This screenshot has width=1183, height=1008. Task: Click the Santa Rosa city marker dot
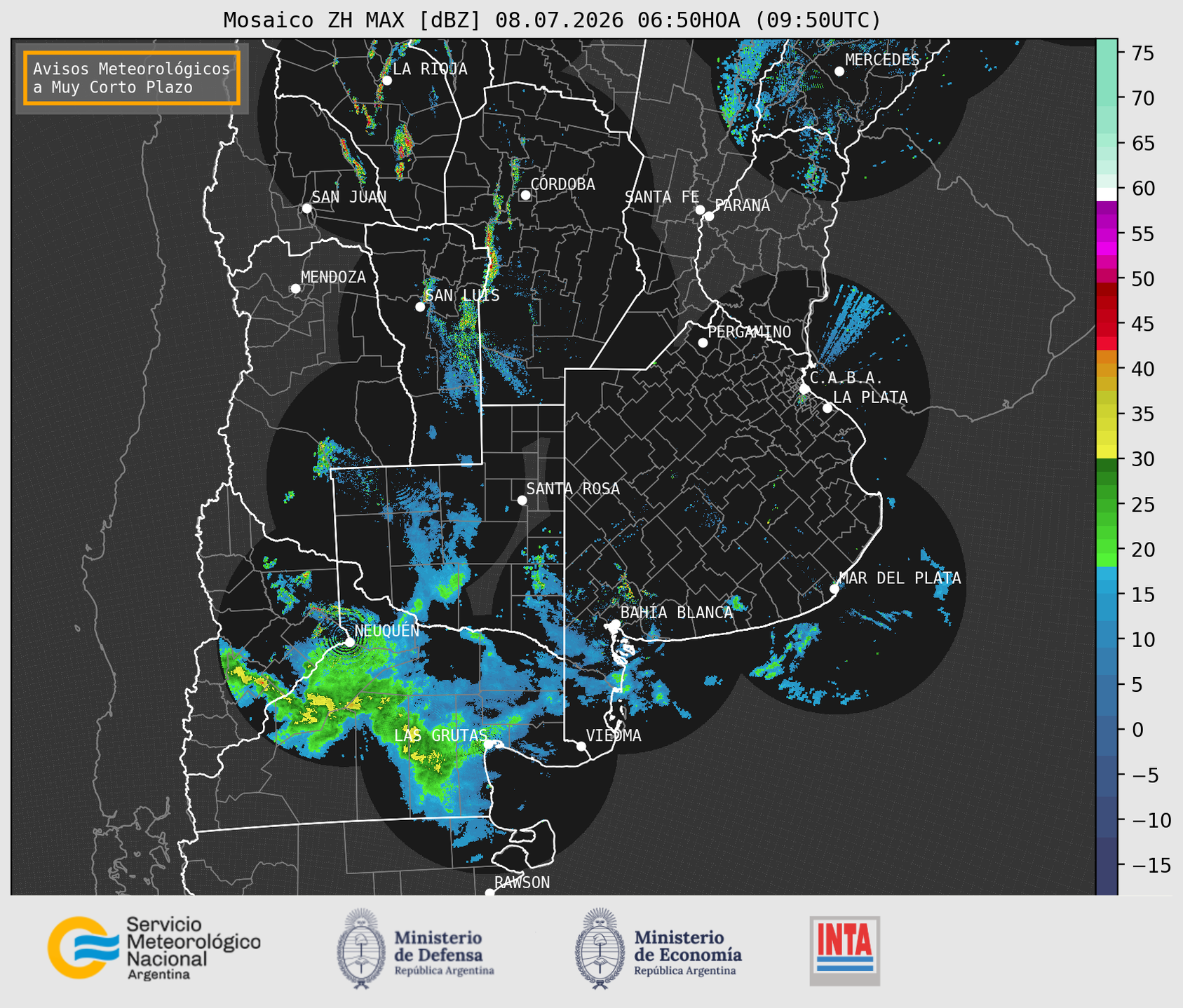point(522,500)
